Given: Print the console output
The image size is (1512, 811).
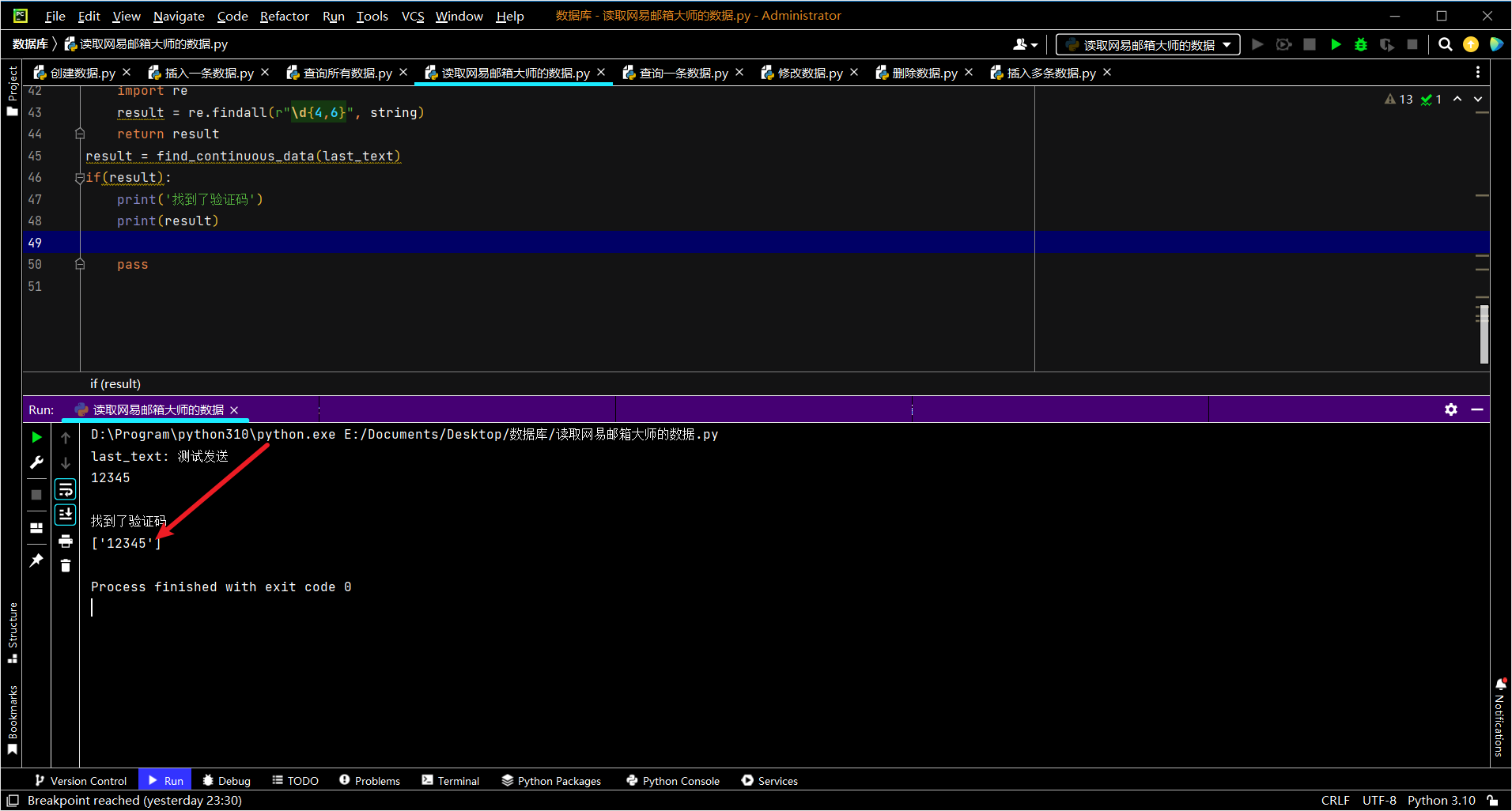Looking at the screenshot, I should (66, 541).
